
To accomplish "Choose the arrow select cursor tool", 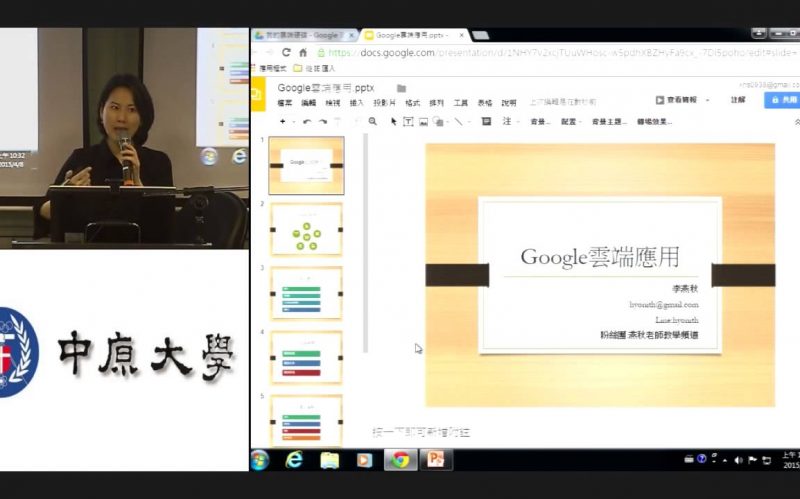I will click(392, 121).
